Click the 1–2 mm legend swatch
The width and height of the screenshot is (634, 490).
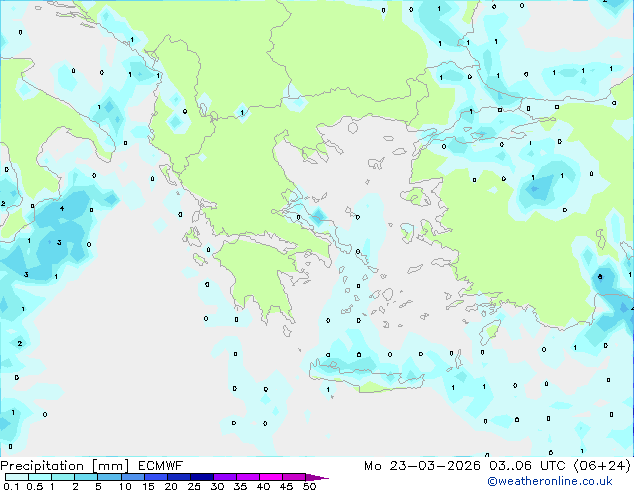coord(63,477)
